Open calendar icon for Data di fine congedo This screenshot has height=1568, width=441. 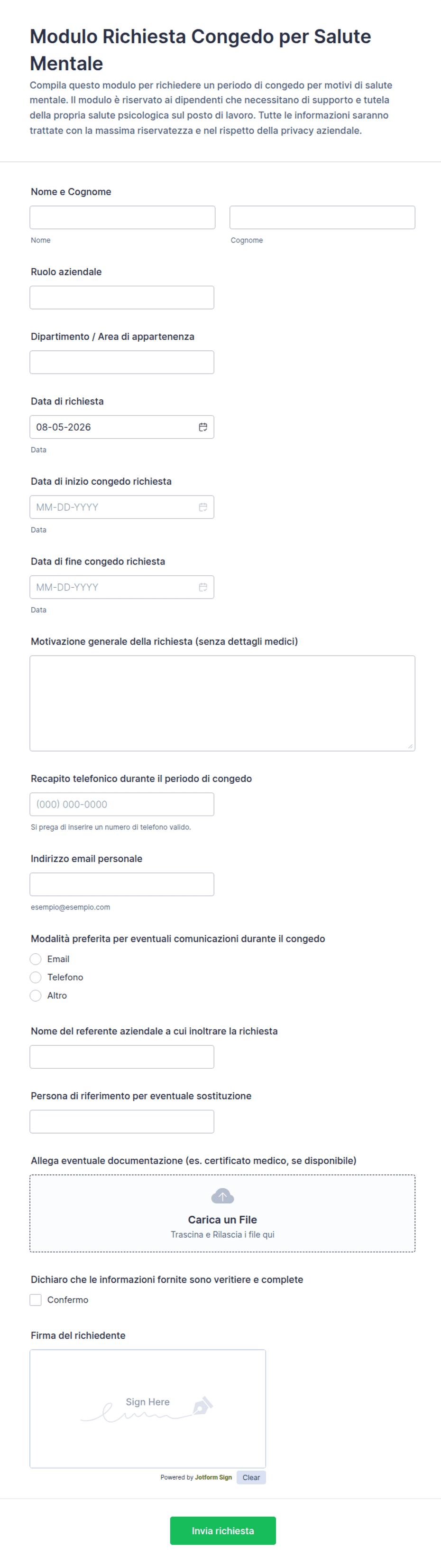pos(203,587)
